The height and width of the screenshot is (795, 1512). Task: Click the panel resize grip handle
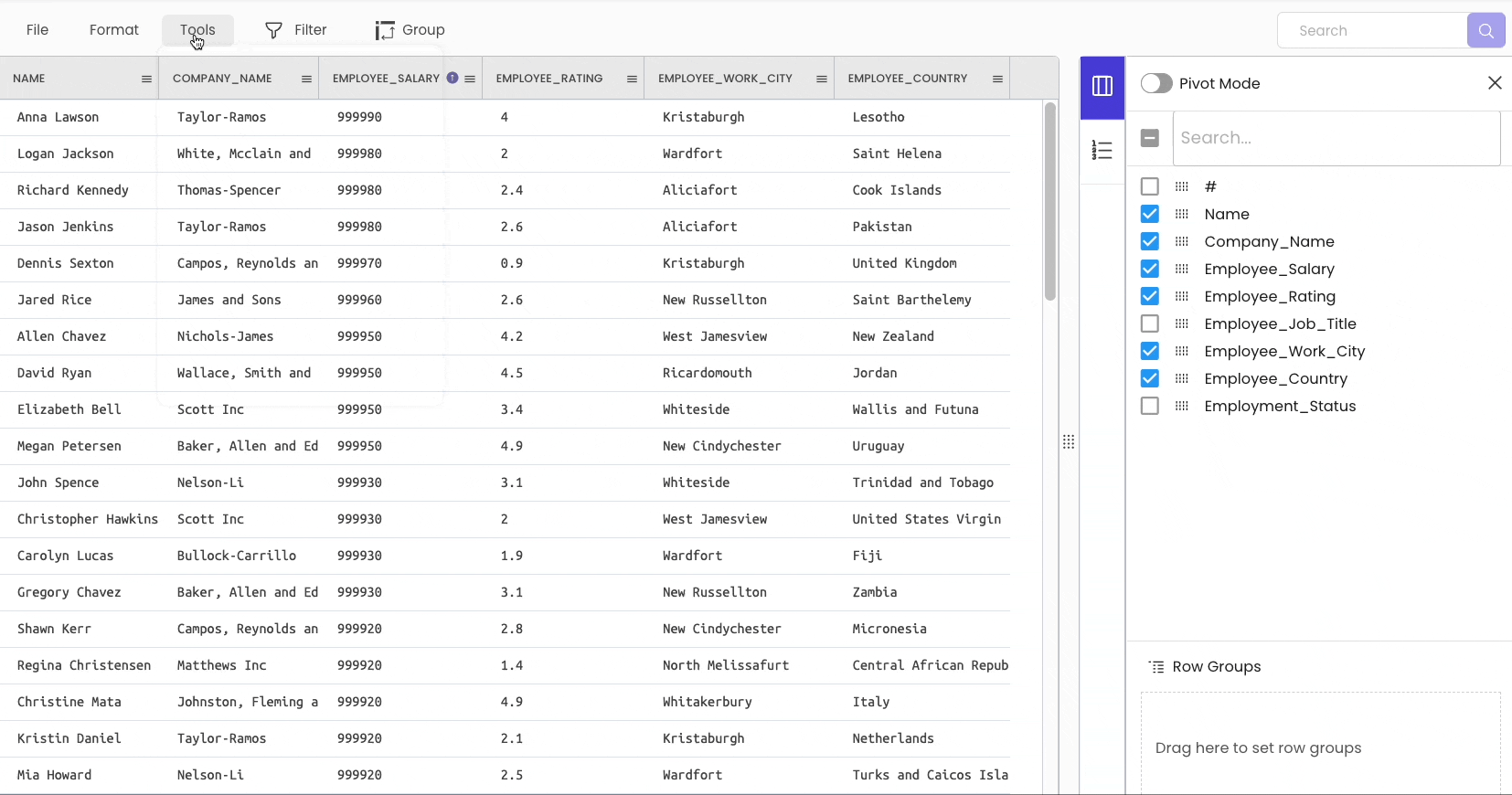[1069, 442]
